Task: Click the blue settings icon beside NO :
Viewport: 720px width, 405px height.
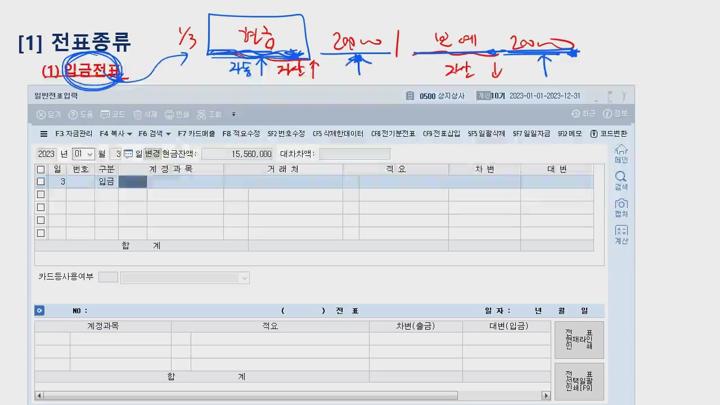Action: 39,311
